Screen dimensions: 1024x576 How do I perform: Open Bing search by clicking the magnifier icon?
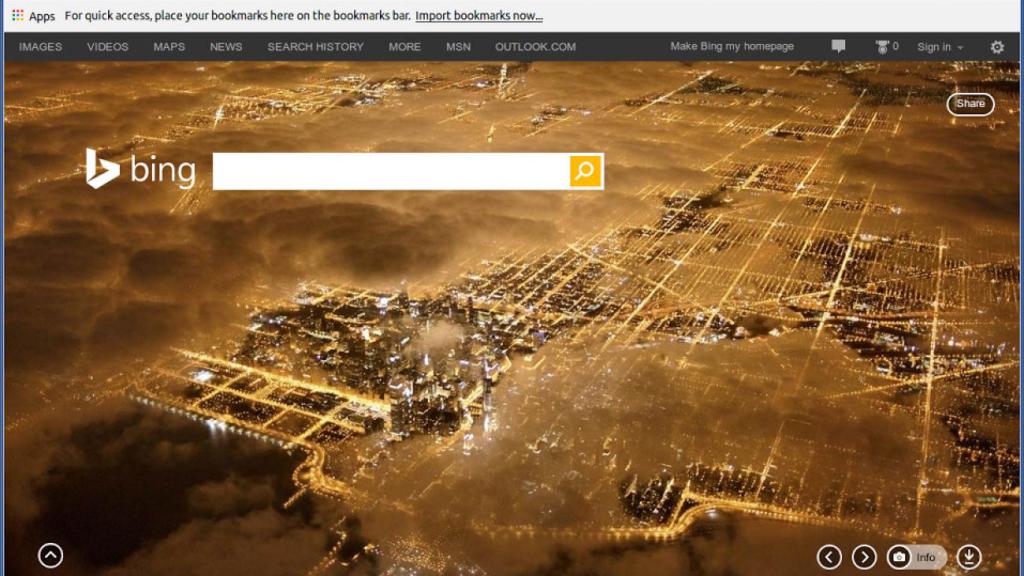tap(583, 170)
